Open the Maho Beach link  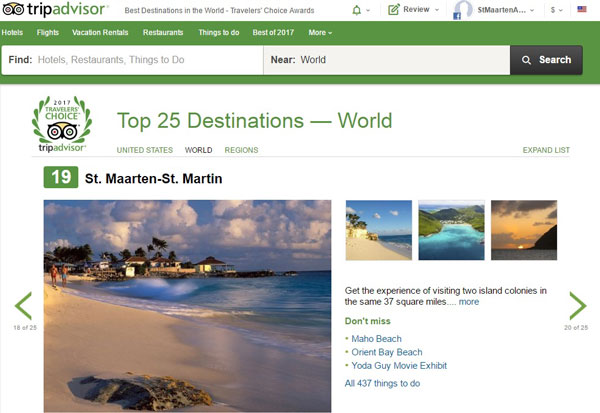pos(377,339)
